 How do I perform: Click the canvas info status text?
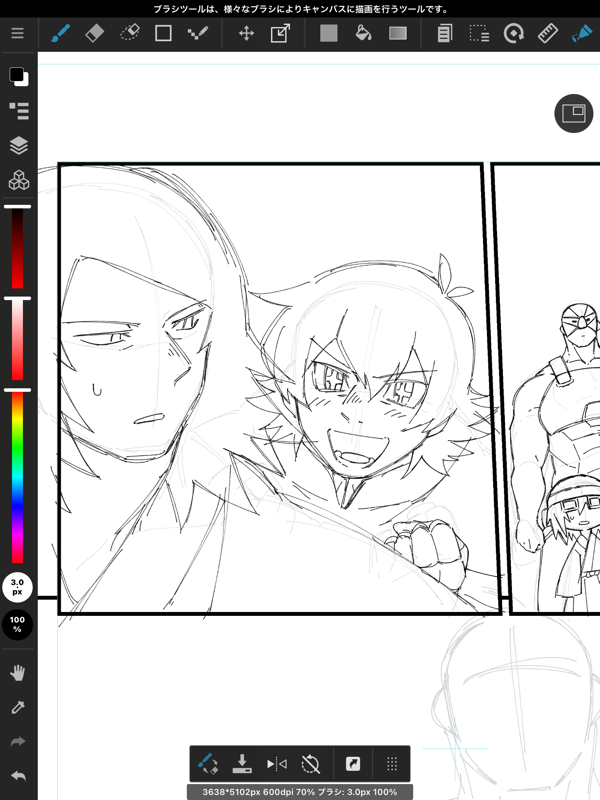point(300,792)
